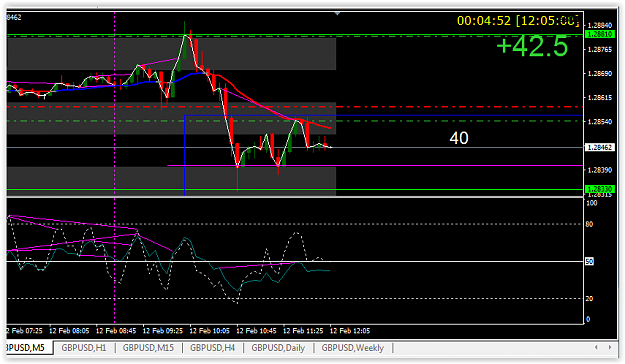Click the indicator 100 scale label
The width and height of the screenshot is (625, 364).
pos(592,203)
